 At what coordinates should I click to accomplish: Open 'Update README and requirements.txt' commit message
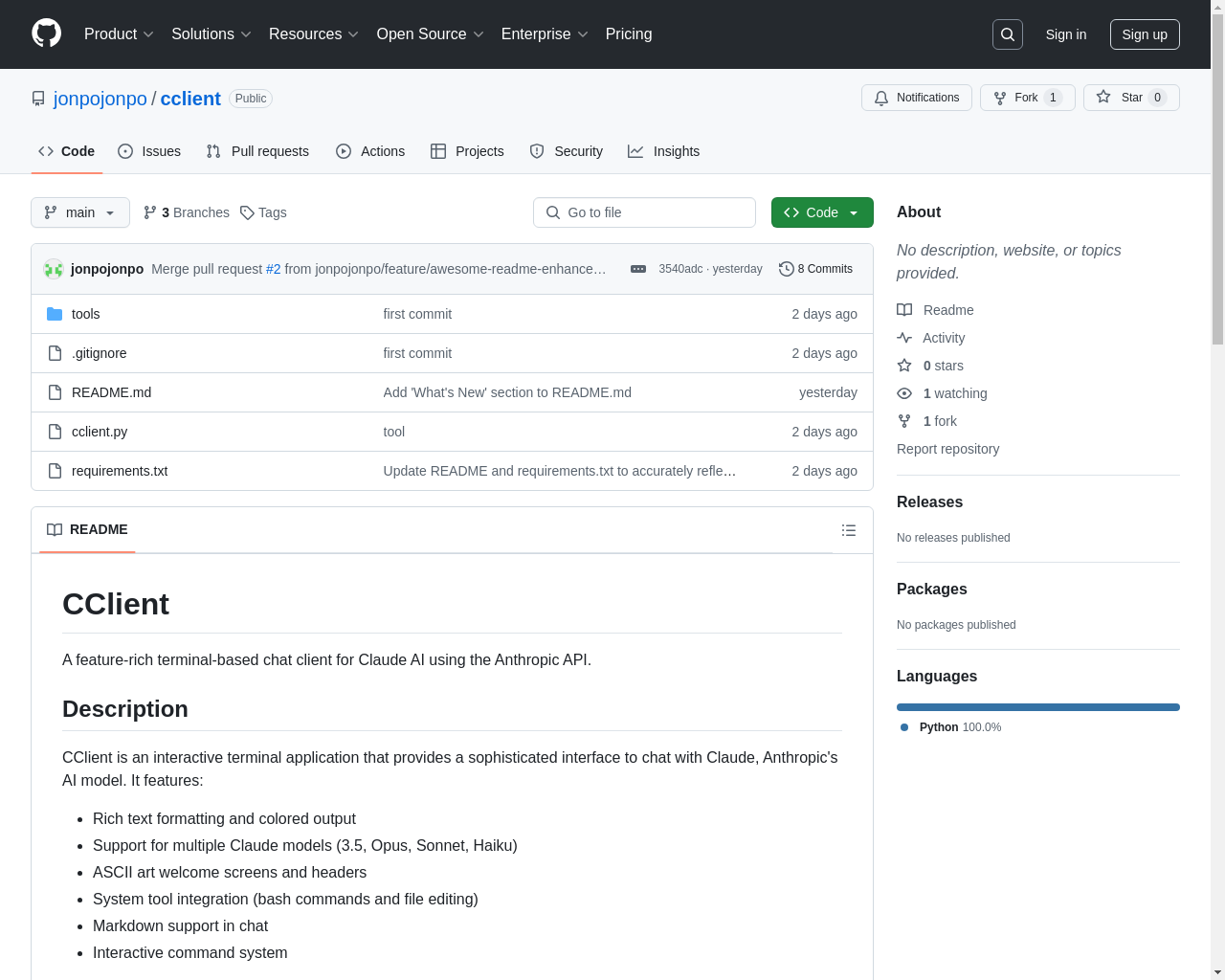click(x=560, y=471)
